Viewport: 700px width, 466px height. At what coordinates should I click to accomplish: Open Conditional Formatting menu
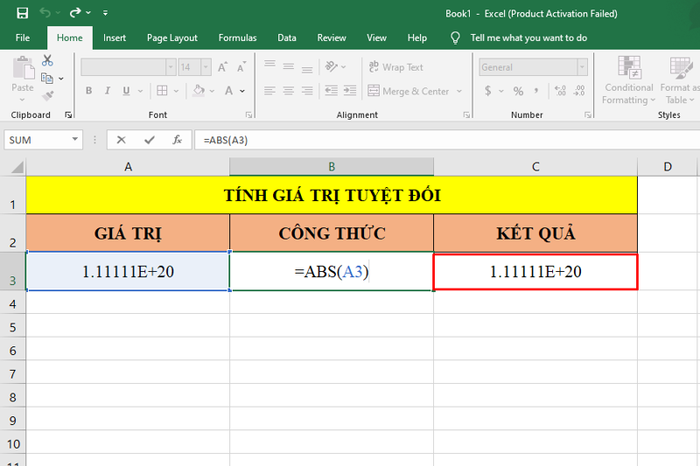[629, 80]
